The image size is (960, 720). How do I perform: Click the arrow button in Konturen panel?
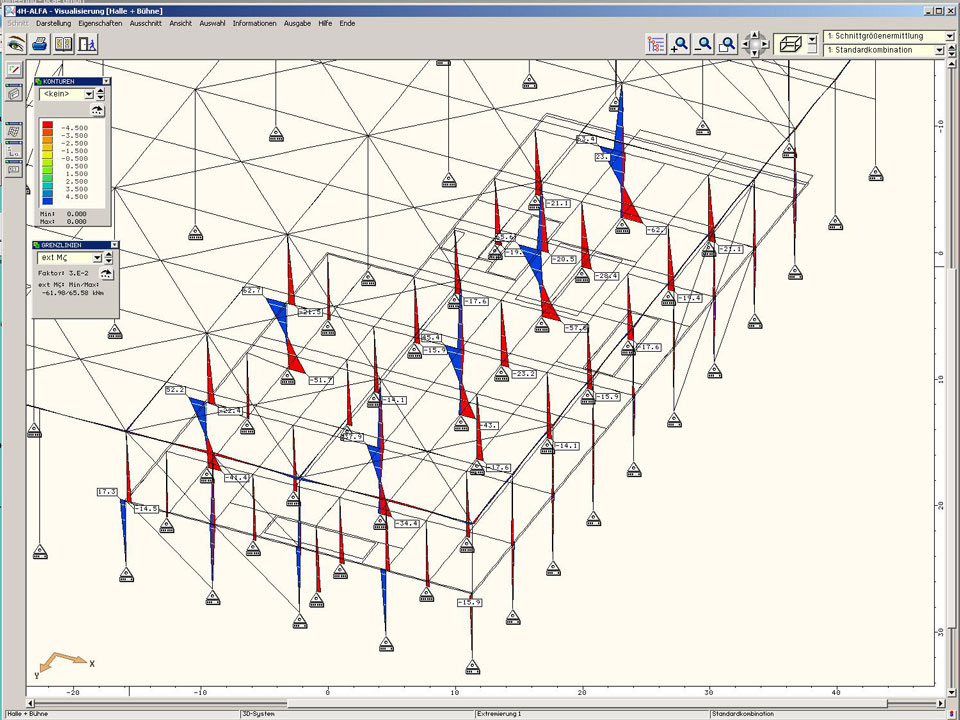click(97, 109)
